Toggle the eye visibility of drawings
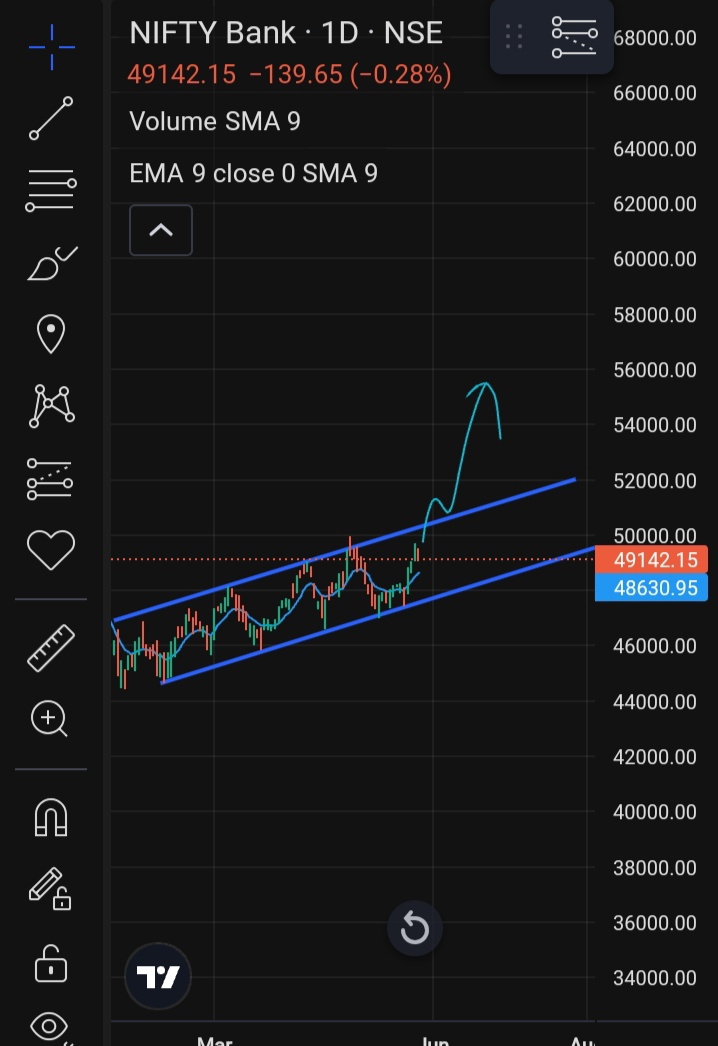 tap(50, 1026)
